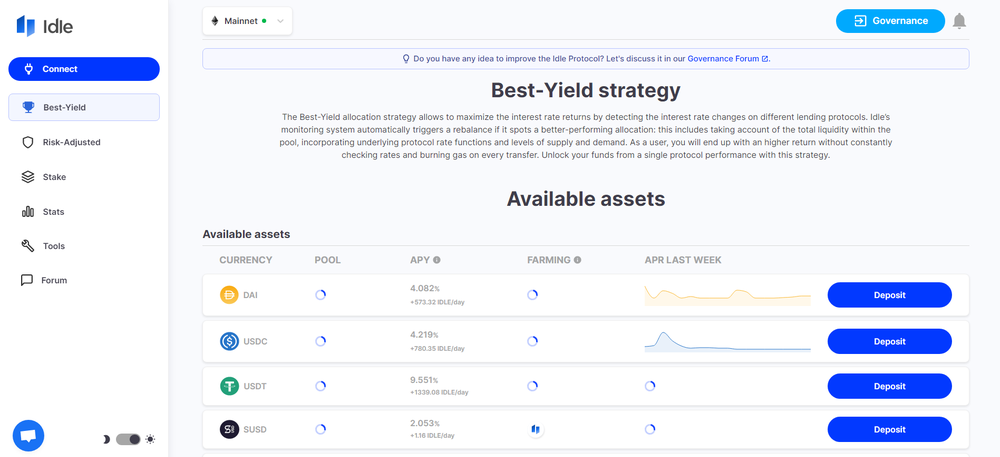Click the CURRENCY column header
1000x457 pixels.
tap(246, 260)
